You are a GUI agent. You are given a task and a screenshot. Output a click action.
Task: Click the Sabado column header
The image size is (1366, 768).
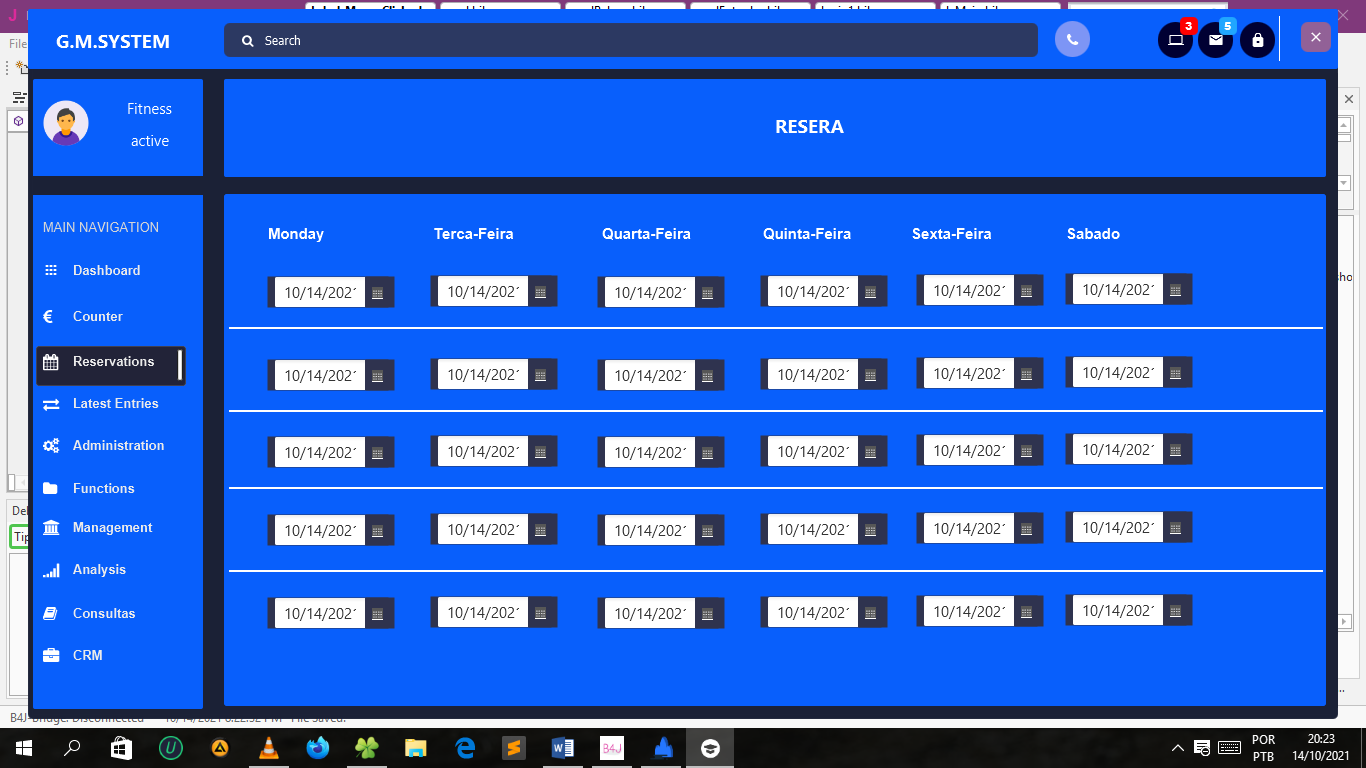[1093, 234]
